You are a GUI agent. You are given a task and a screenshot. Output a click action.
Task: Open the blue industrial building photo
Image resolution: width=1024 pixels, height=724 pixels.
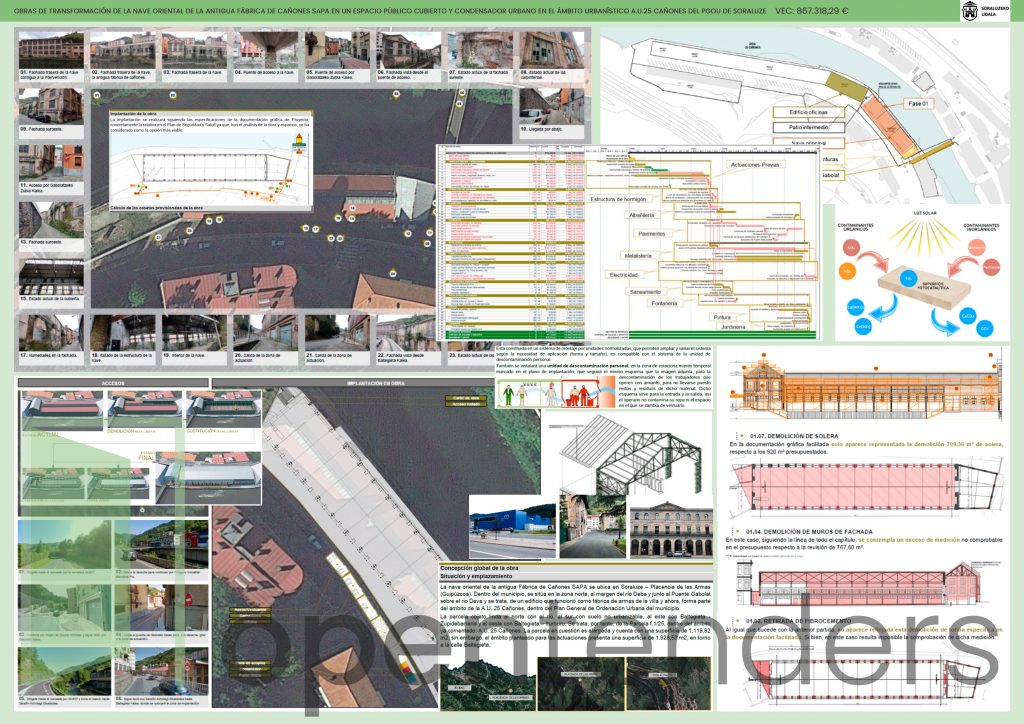click(512, 526)
